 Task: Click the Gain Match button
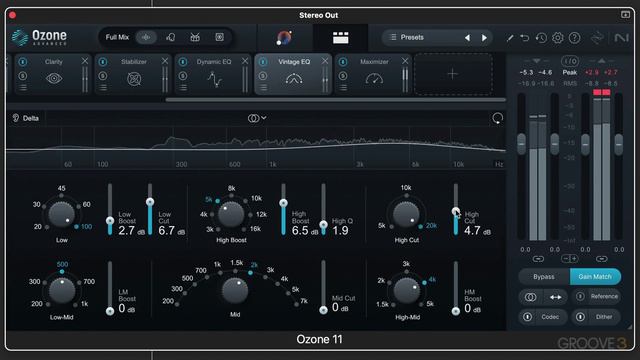595,277
